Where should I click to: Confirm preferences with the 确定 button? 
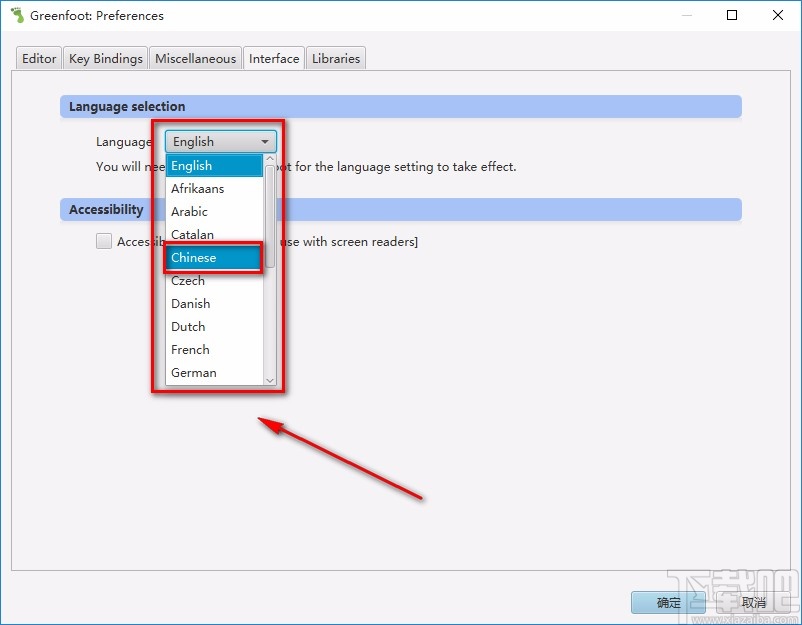668,602
